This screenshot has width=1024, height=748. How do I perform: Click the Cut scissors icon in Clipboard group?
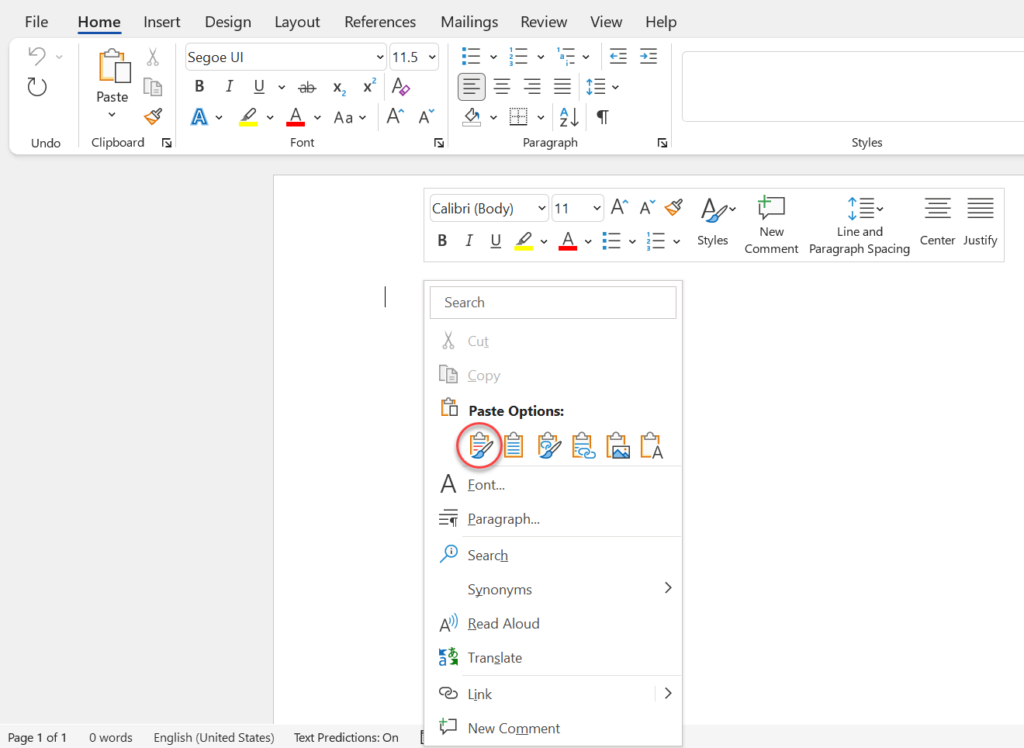click(152, 57)
